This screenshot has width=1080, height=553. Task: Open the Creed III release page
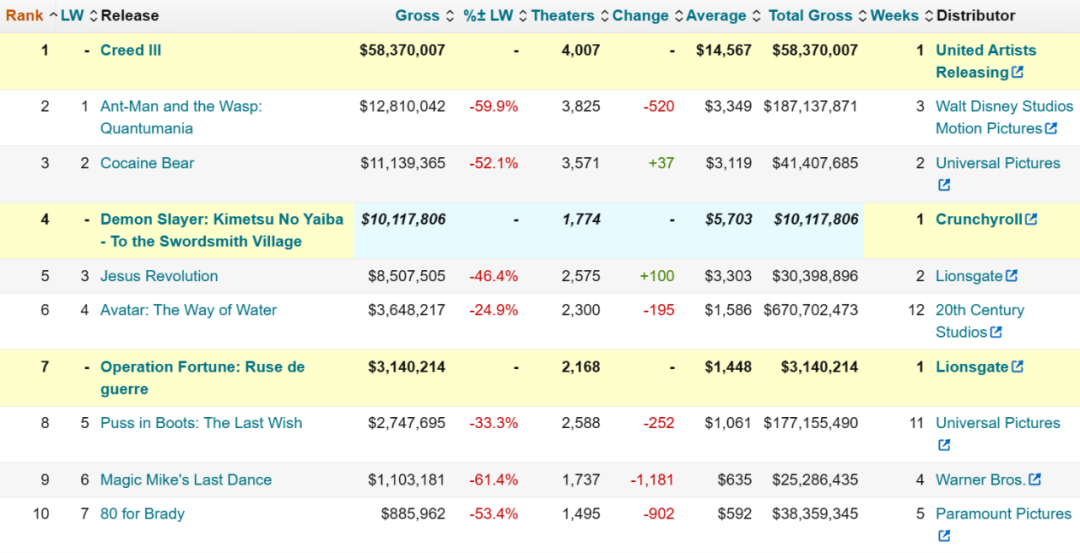[131, 50]
